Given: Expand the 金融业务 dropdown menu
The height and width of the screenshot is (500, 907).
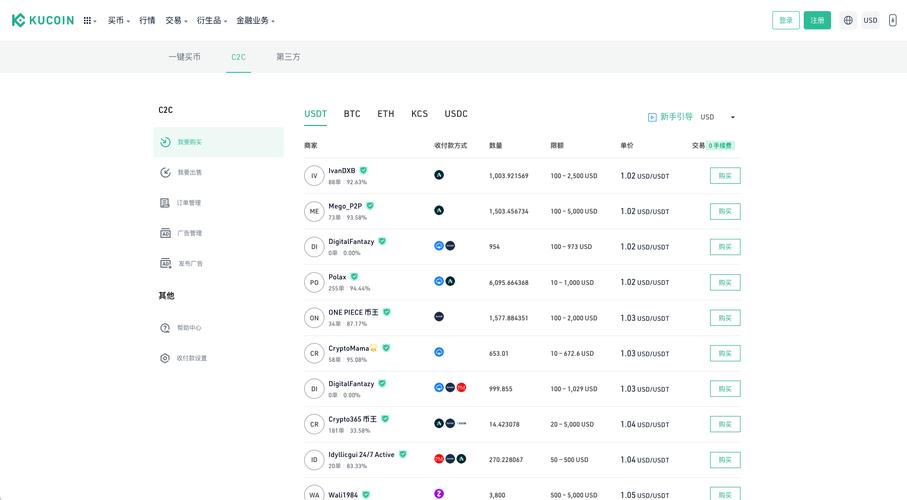Looking at the screenshot, I should [x=255, y=20].
